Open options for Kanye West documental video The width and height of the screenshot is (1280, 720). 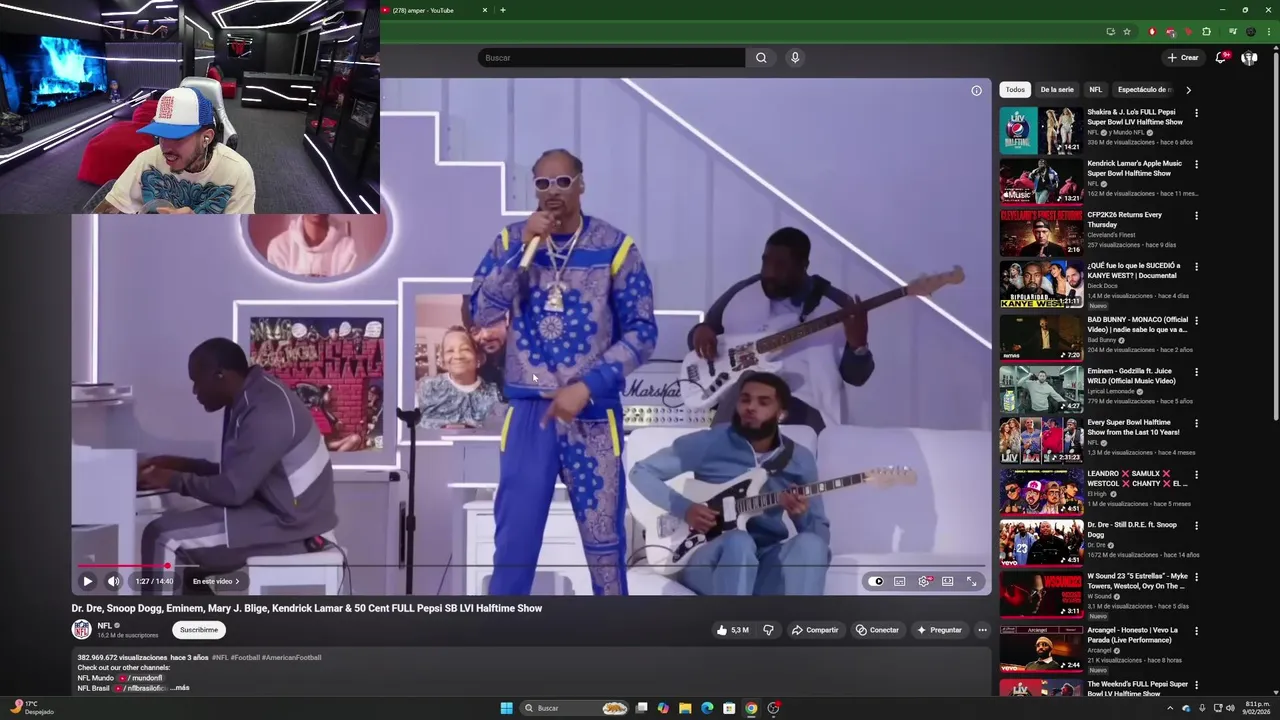click(1196, 267)
